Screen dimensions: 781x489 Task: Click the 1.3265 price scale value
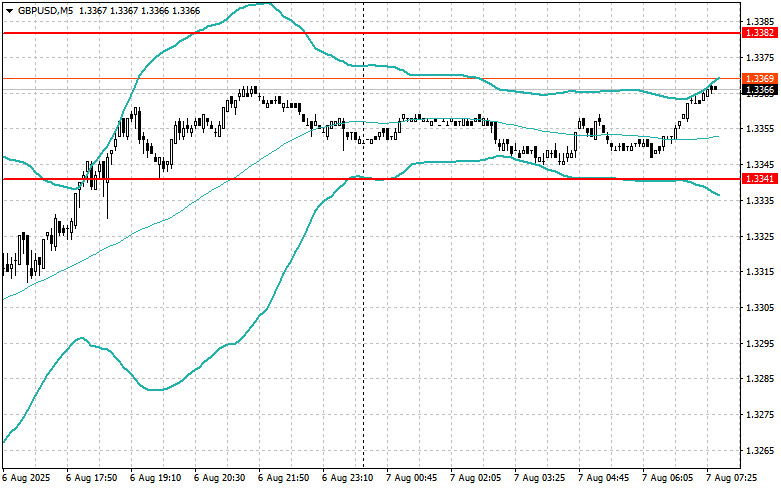point(760,451)
